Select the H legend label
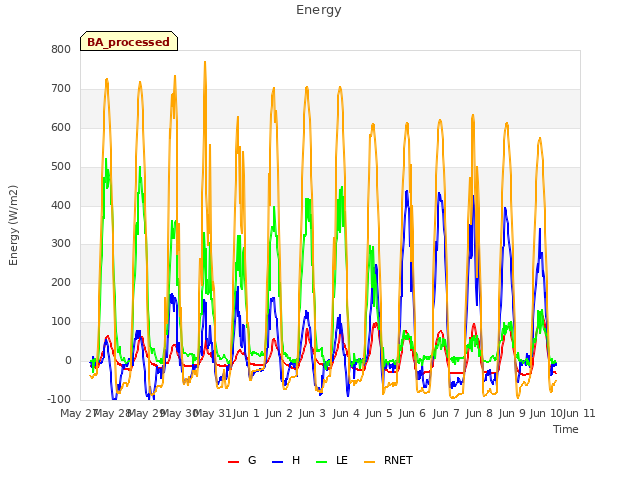The width and height of the screenshot is (640, 480). coord(296,460)
